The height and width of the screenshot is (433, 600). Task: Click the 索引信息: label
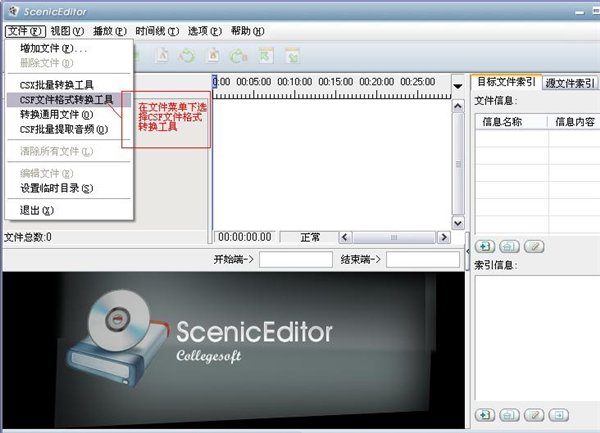496,265
